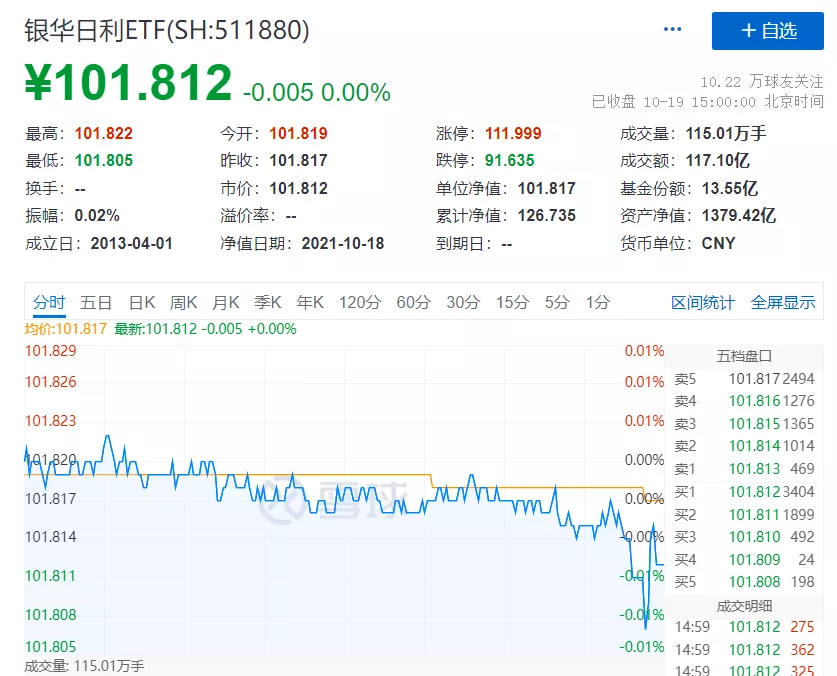Open the 年K yearly chart

(x=310, y=302)
